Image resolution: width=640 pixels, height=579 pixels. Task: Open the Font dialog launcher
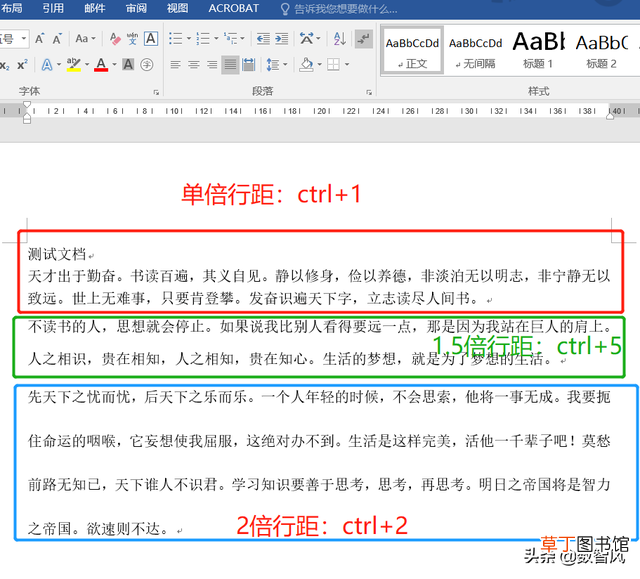pyautogui.click(x=156, y=93)
